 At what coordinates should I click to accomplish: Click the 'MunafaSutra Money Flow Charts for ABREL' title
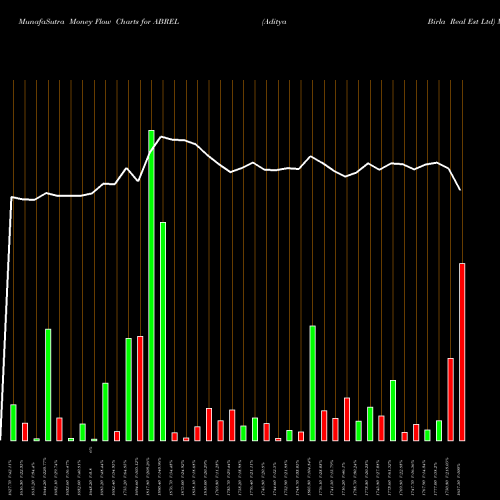[99, 22]
